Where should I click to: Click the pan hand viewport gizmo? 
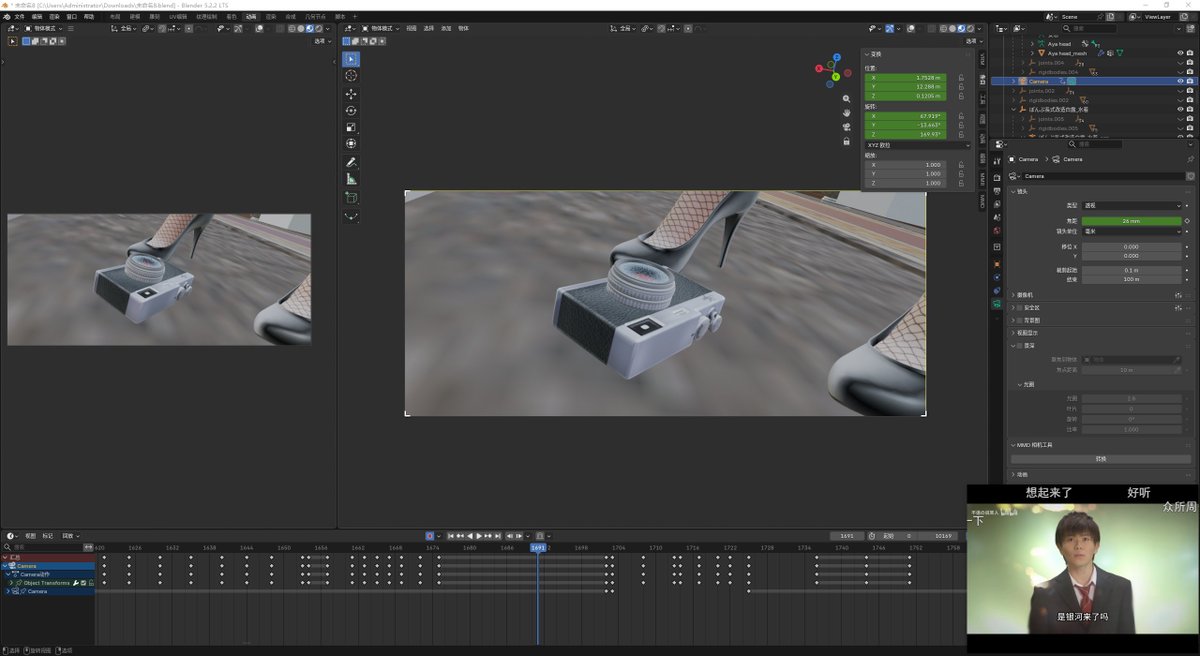tap(846, 113)
